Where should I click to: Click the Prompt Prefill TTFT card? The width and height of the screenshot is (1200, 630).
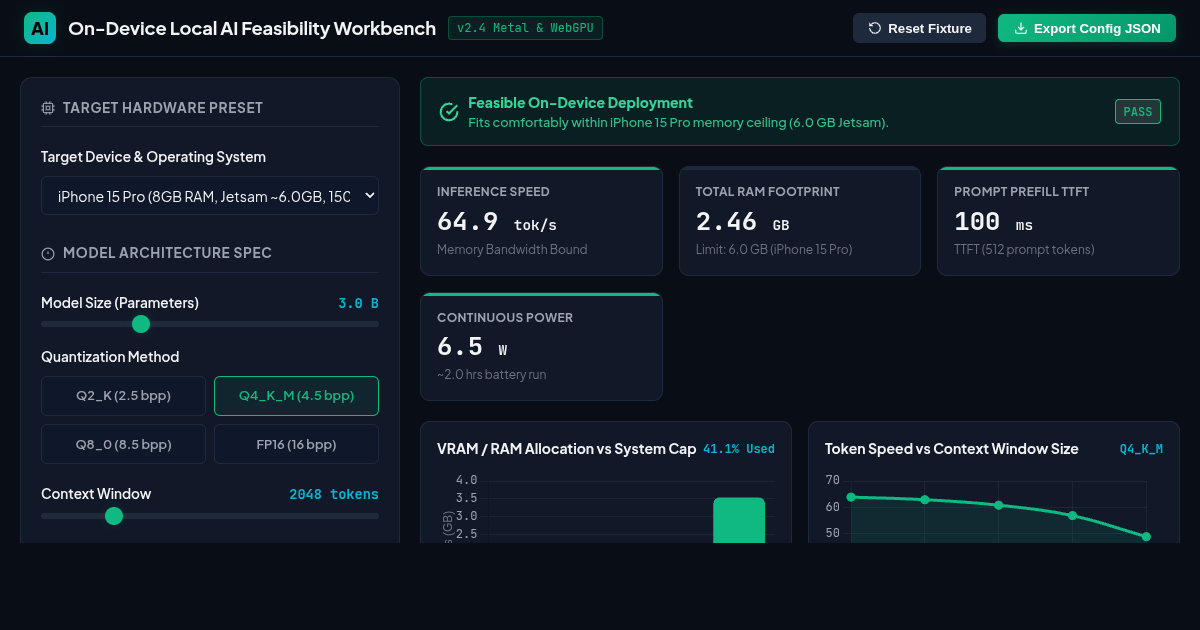pyautogui.click(x=1058, y=221)
